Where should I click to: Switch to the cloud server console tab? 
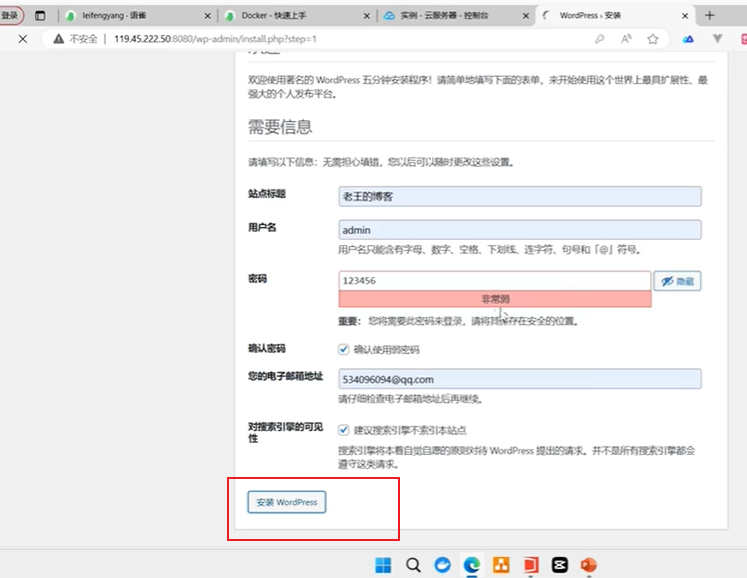click(x=457, y=16)
